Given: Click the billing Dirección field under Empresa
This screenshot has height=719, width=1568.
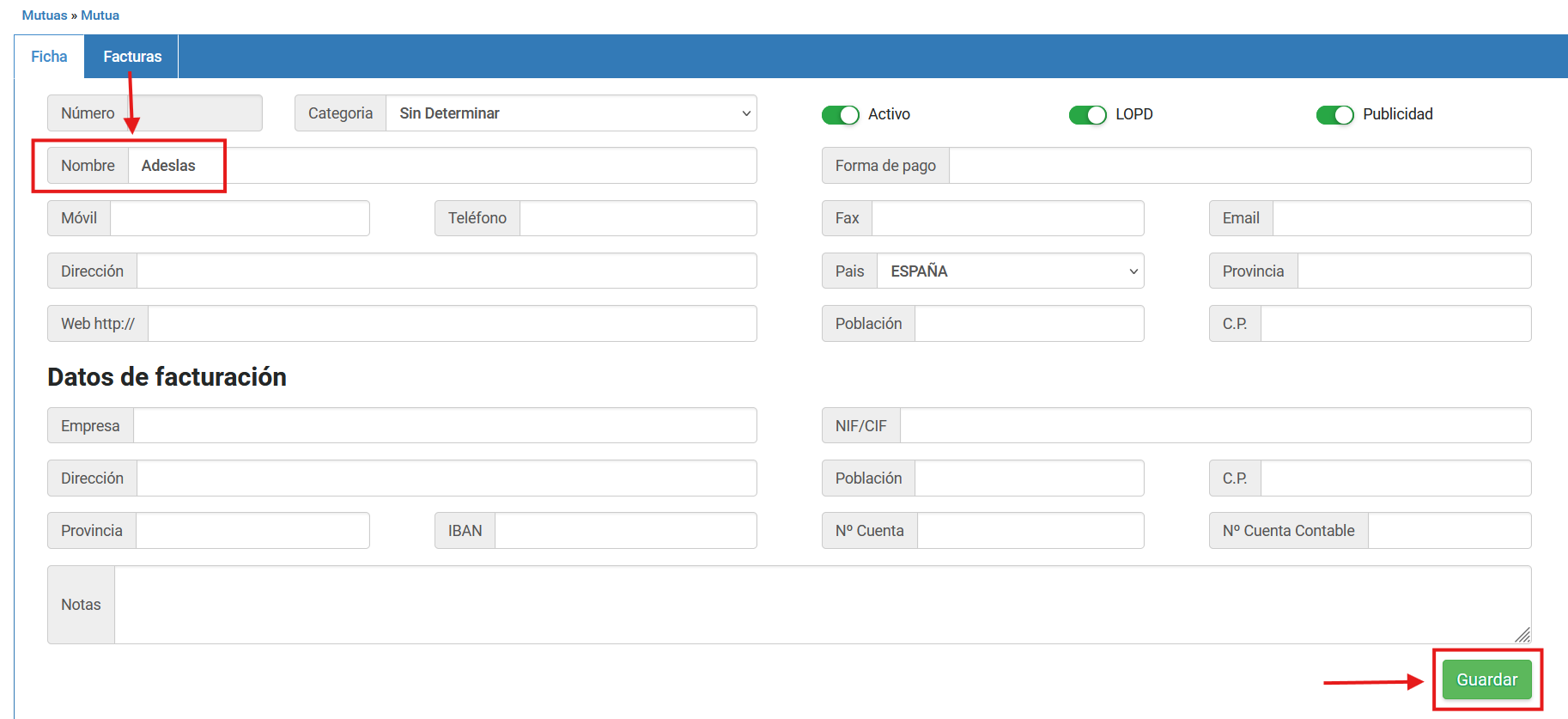Looking at the screenshot, I should tap(447, 478).
